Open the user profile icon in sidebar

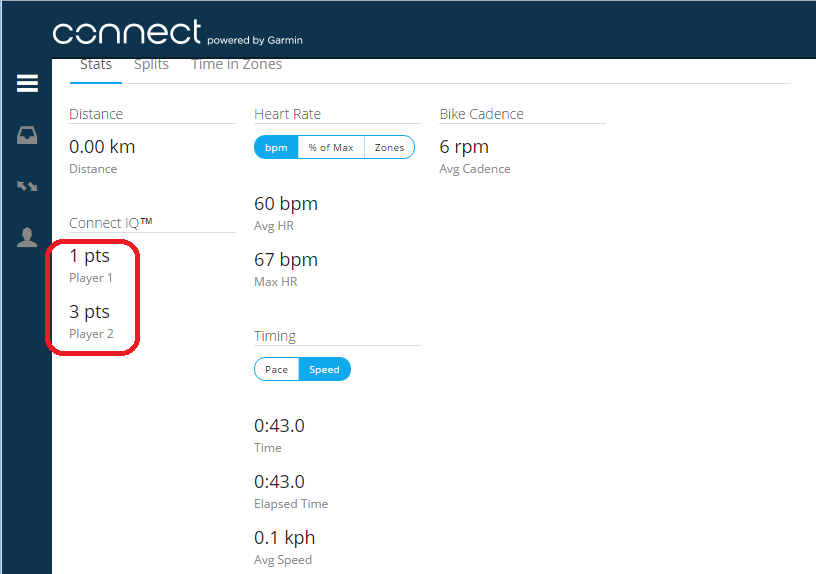[x=27, y=237]
